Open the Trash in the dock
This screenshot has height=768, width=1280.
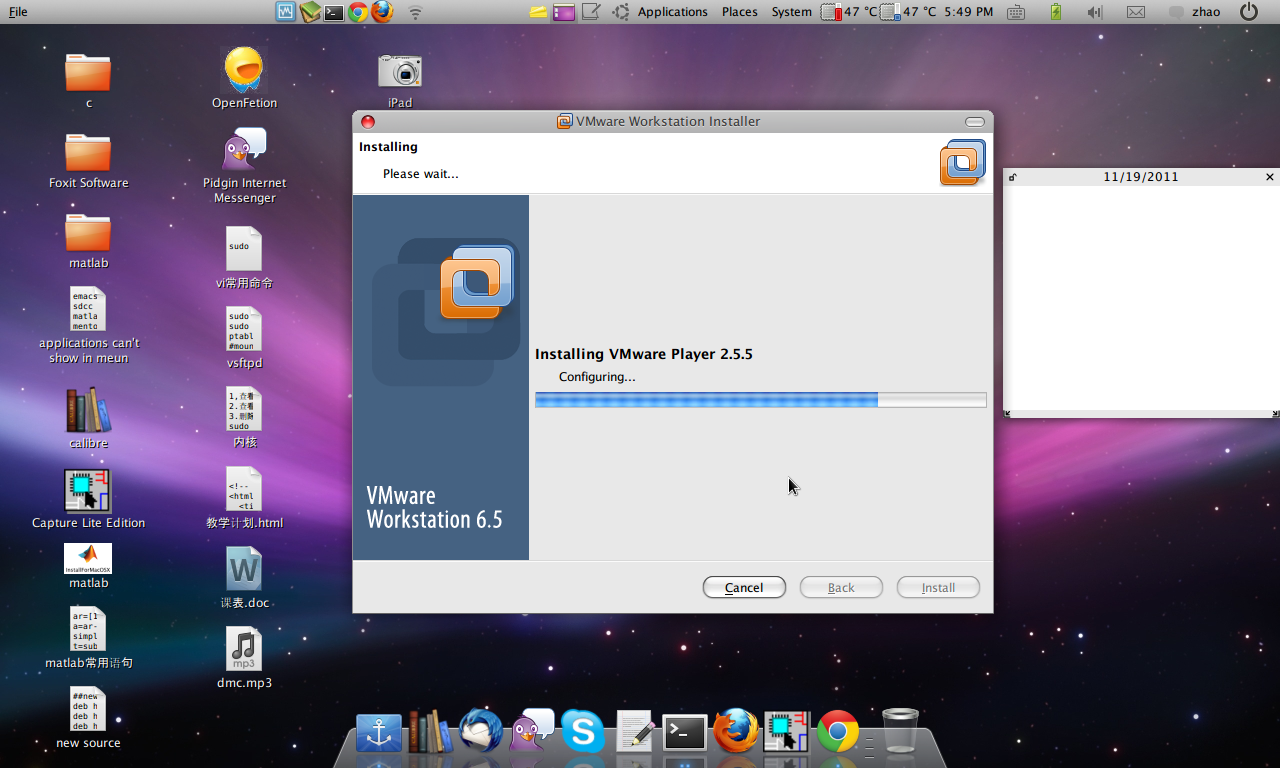click(x=900, y=731)
